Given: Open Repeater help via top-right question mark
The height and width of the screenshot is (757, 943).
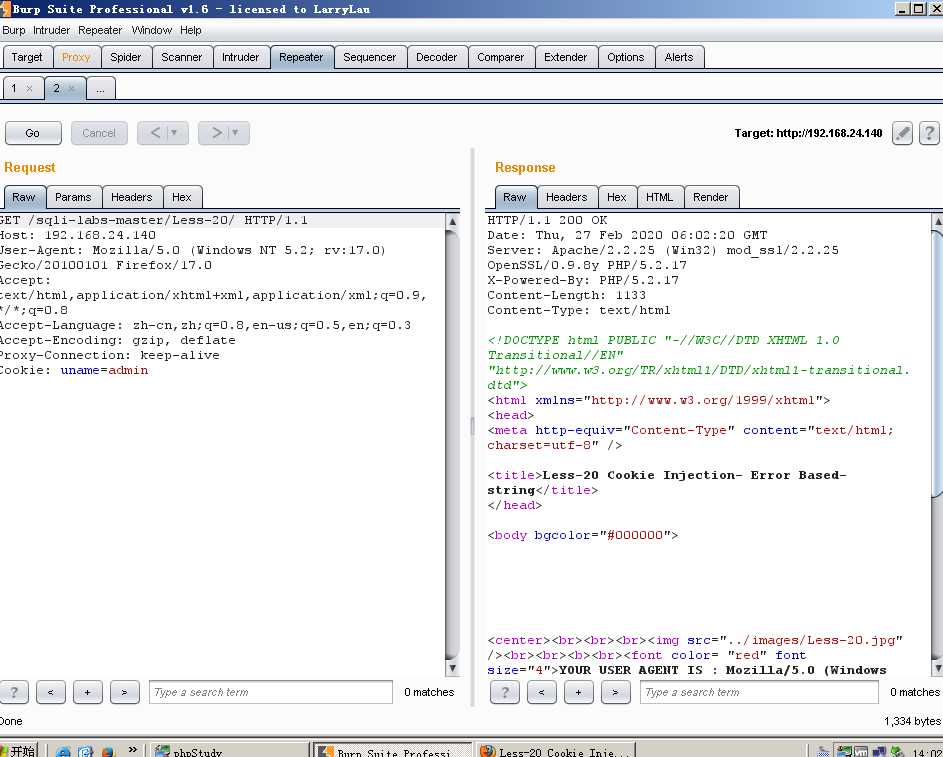Looking at the screenshot, I should tap(929, 133).
